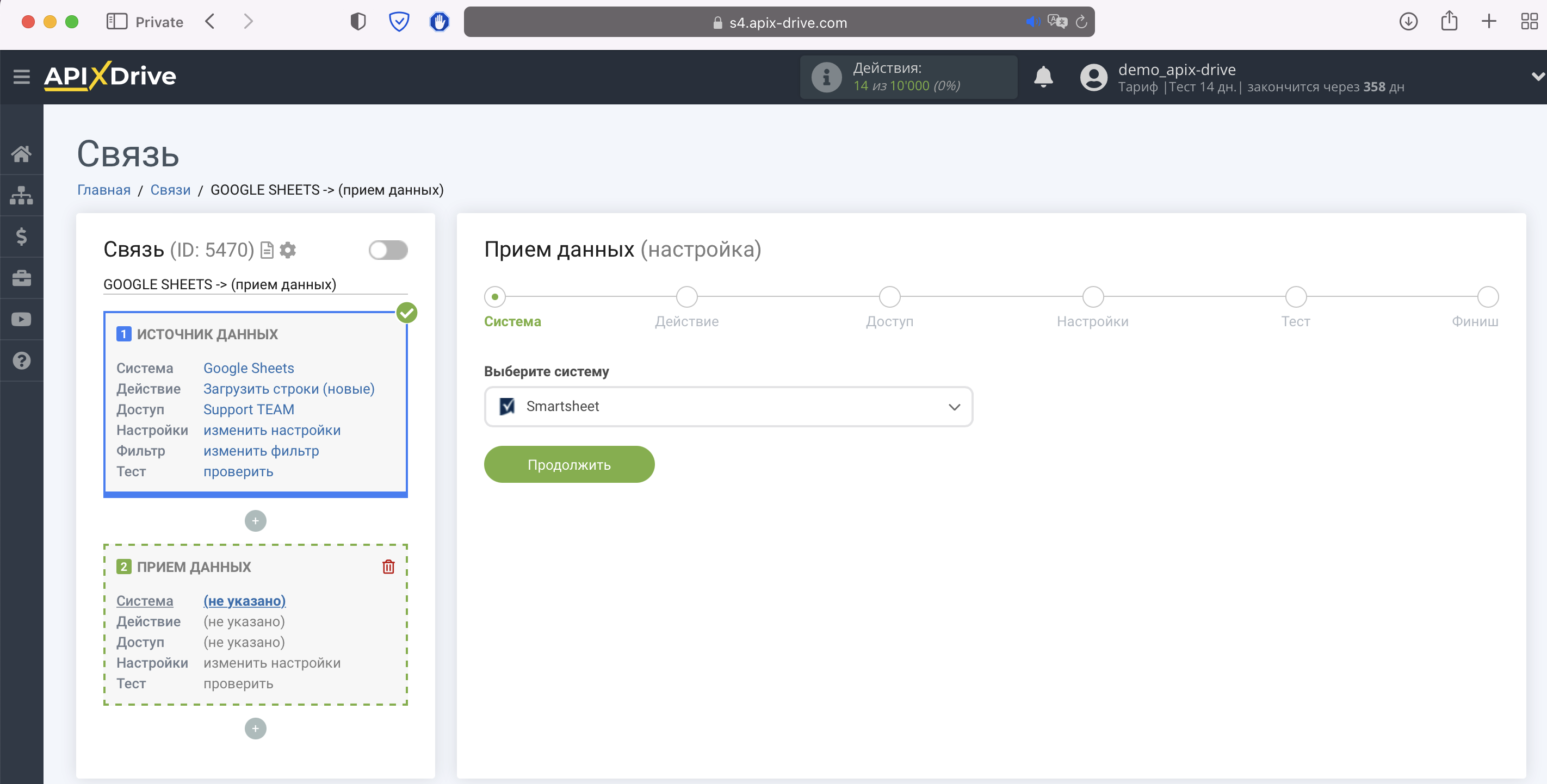Click the Тест step label
The image size is (1547, 784).
coord(1295,322)
